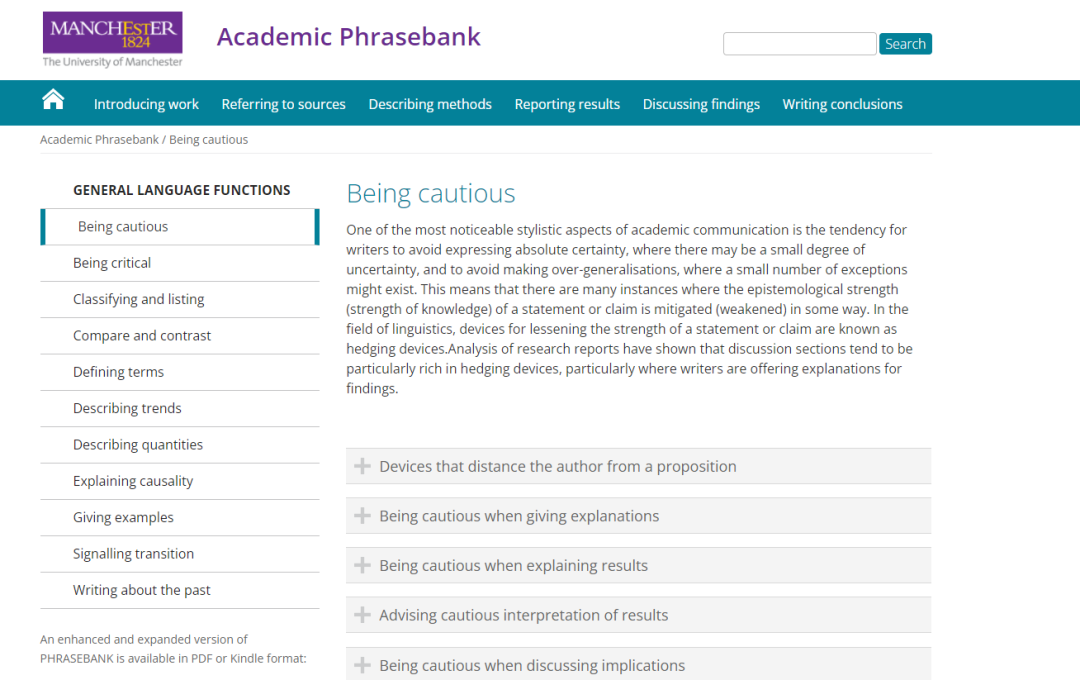Screen dimensions: 1080x680
Task: Open the Introducing work menu item
Action: coord(146,104)
